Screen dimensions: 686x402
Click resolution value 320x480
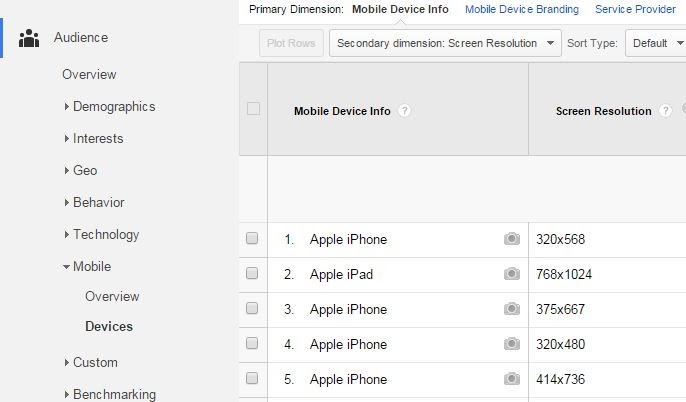pos(560,344)
